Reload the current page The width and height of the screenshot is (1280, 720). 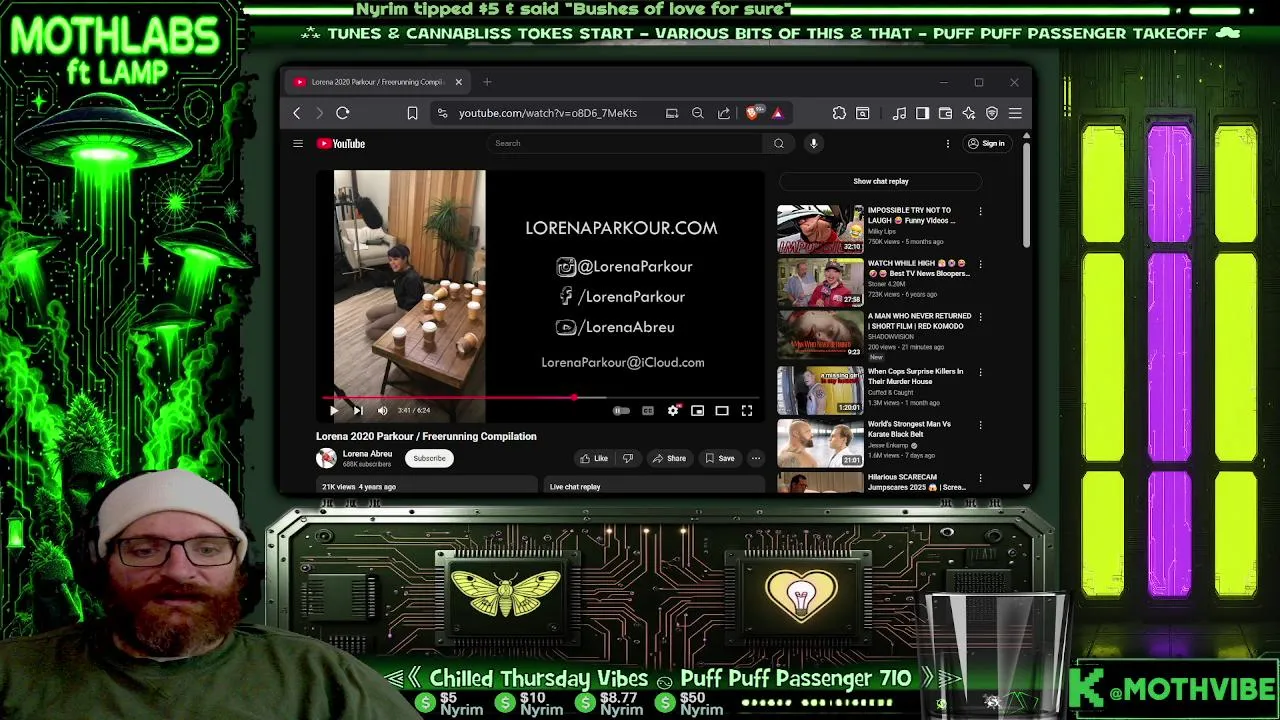343,113
